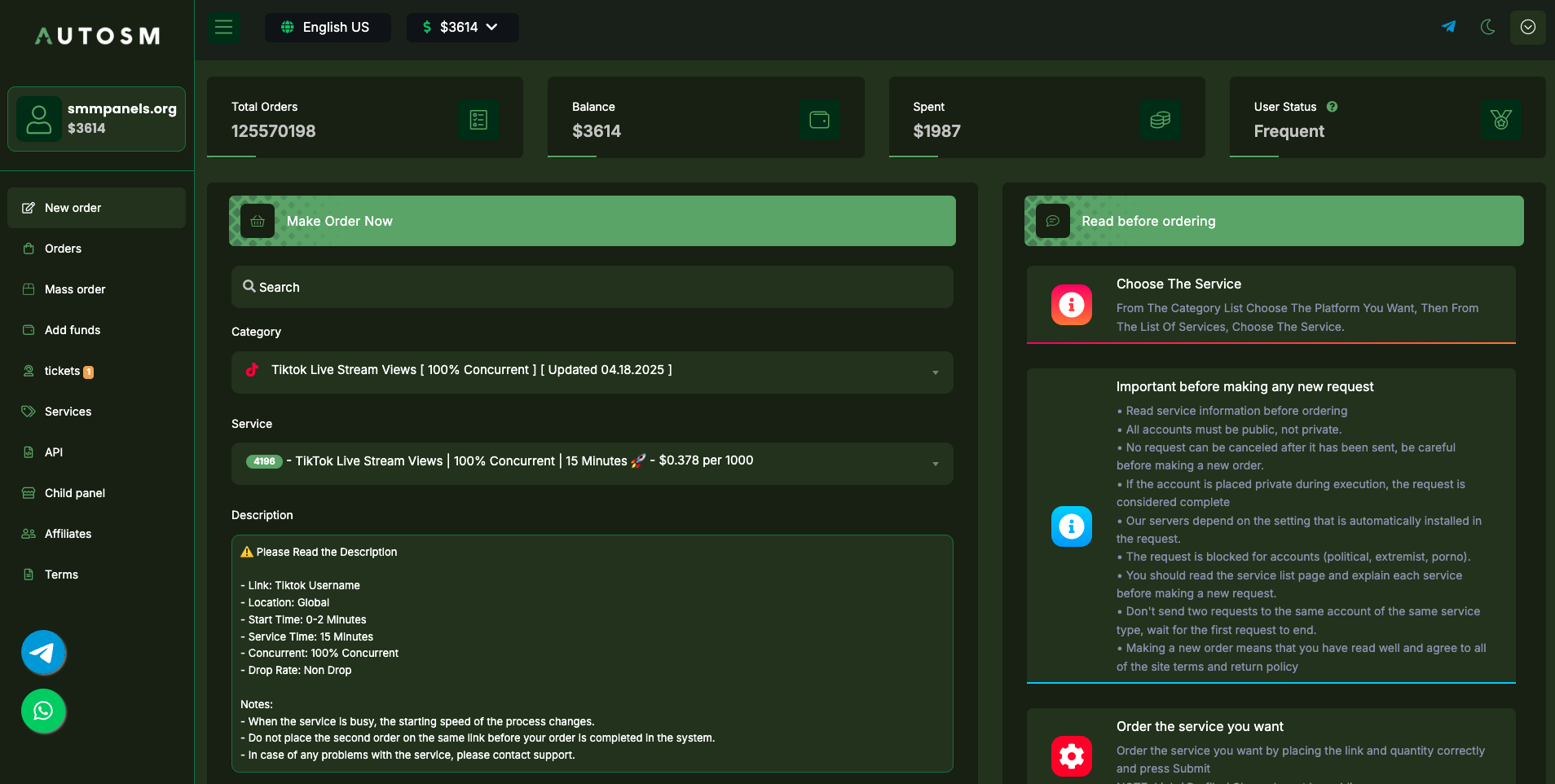The image size is (1555, 784).
Task: Open the English US language selector
Action: (327, 28)
